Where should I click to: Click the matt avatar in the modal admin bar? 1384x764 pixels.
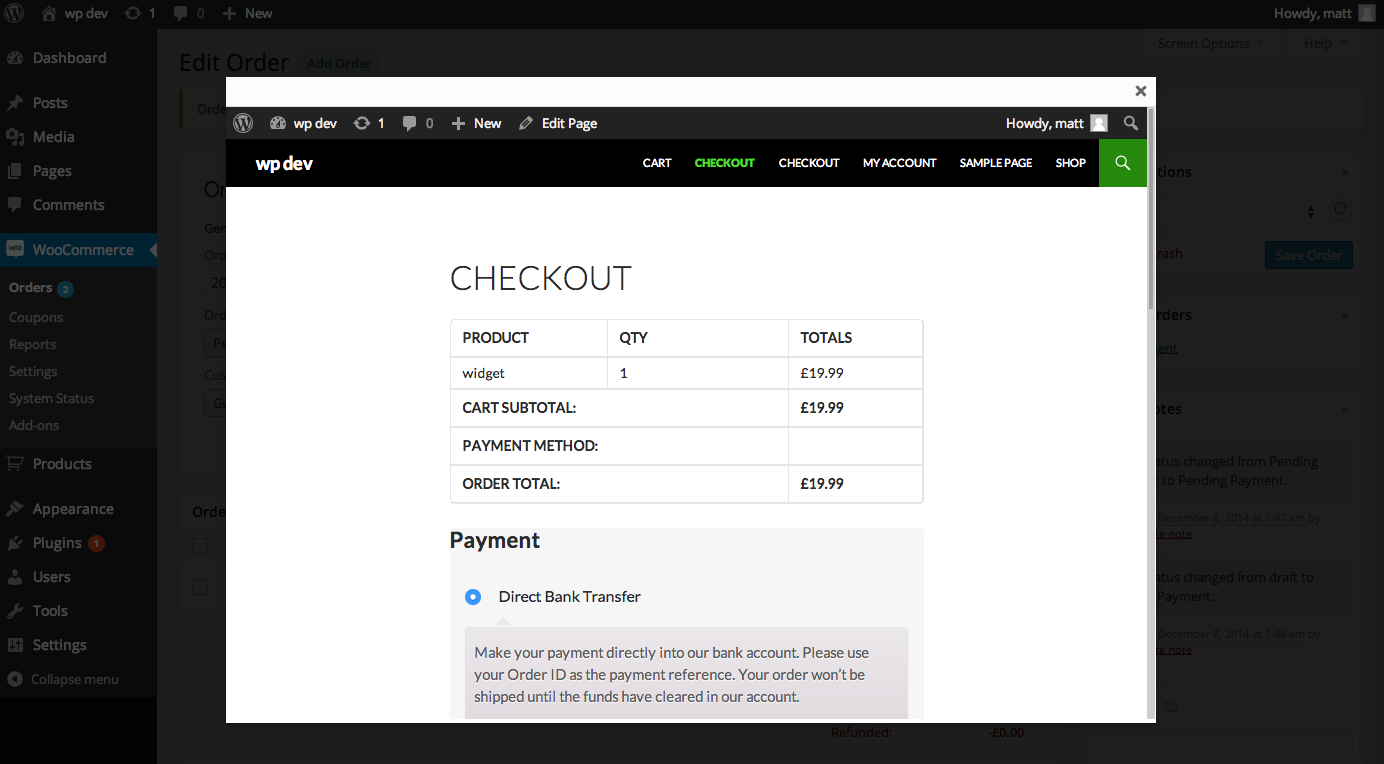[1099, 123]
